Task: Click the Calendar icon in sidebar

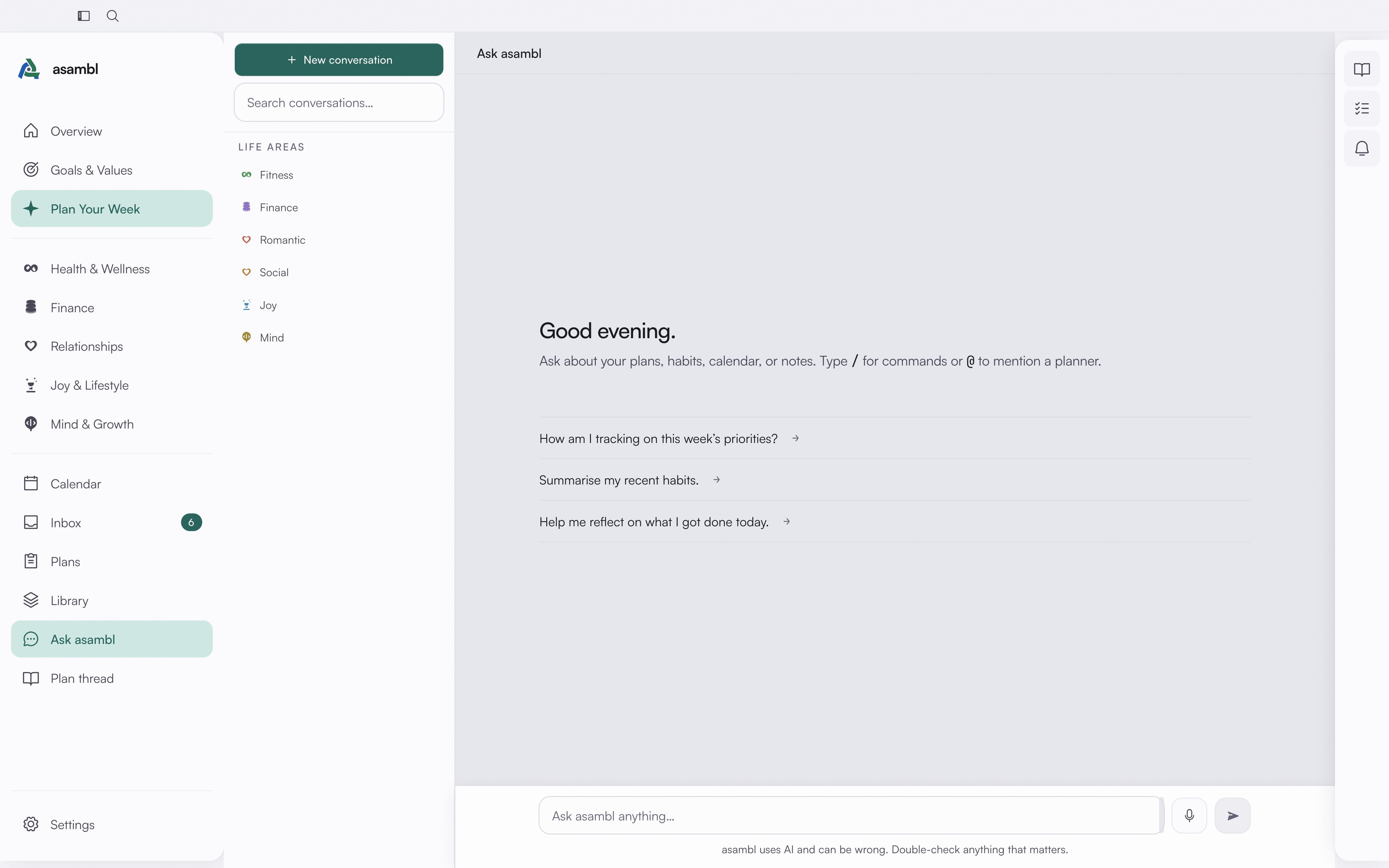Action: click(31, 484)
